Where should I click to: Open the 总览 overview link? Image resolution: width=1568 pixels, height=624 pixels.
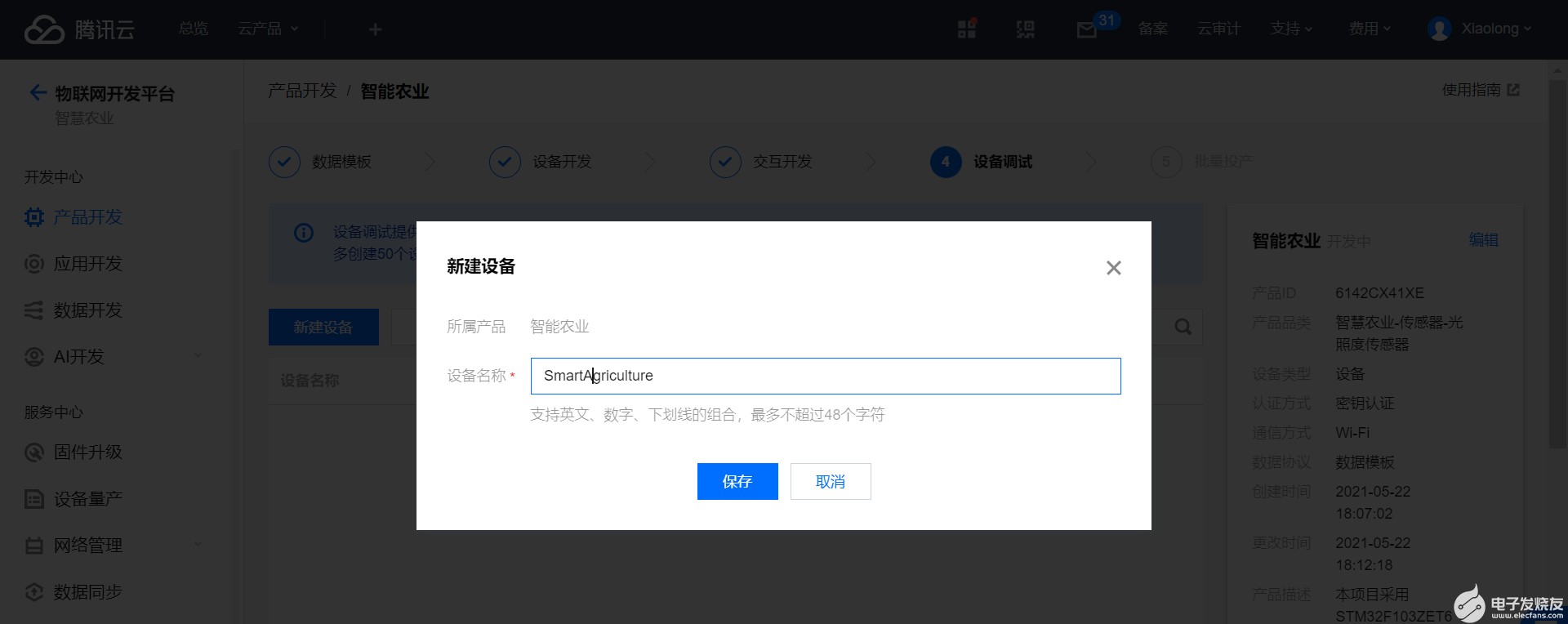click(194, 29)
